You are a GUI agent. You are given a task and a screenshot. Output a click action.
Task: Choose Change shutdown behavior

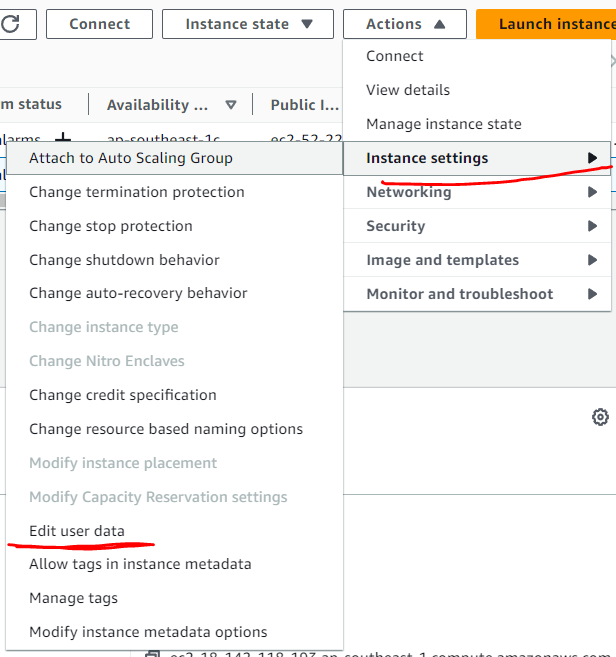coord(174,260)
